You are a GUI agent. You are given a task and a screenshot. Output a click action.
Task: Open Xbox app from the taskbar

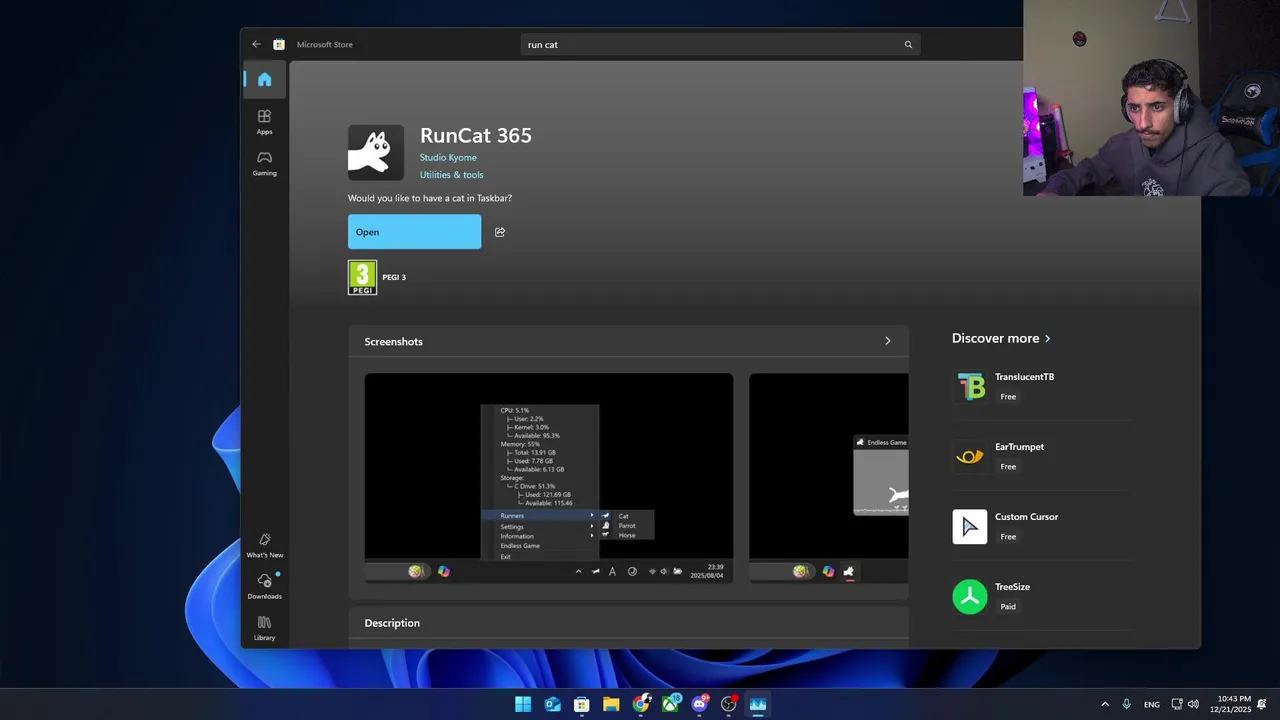coord(670,704)
